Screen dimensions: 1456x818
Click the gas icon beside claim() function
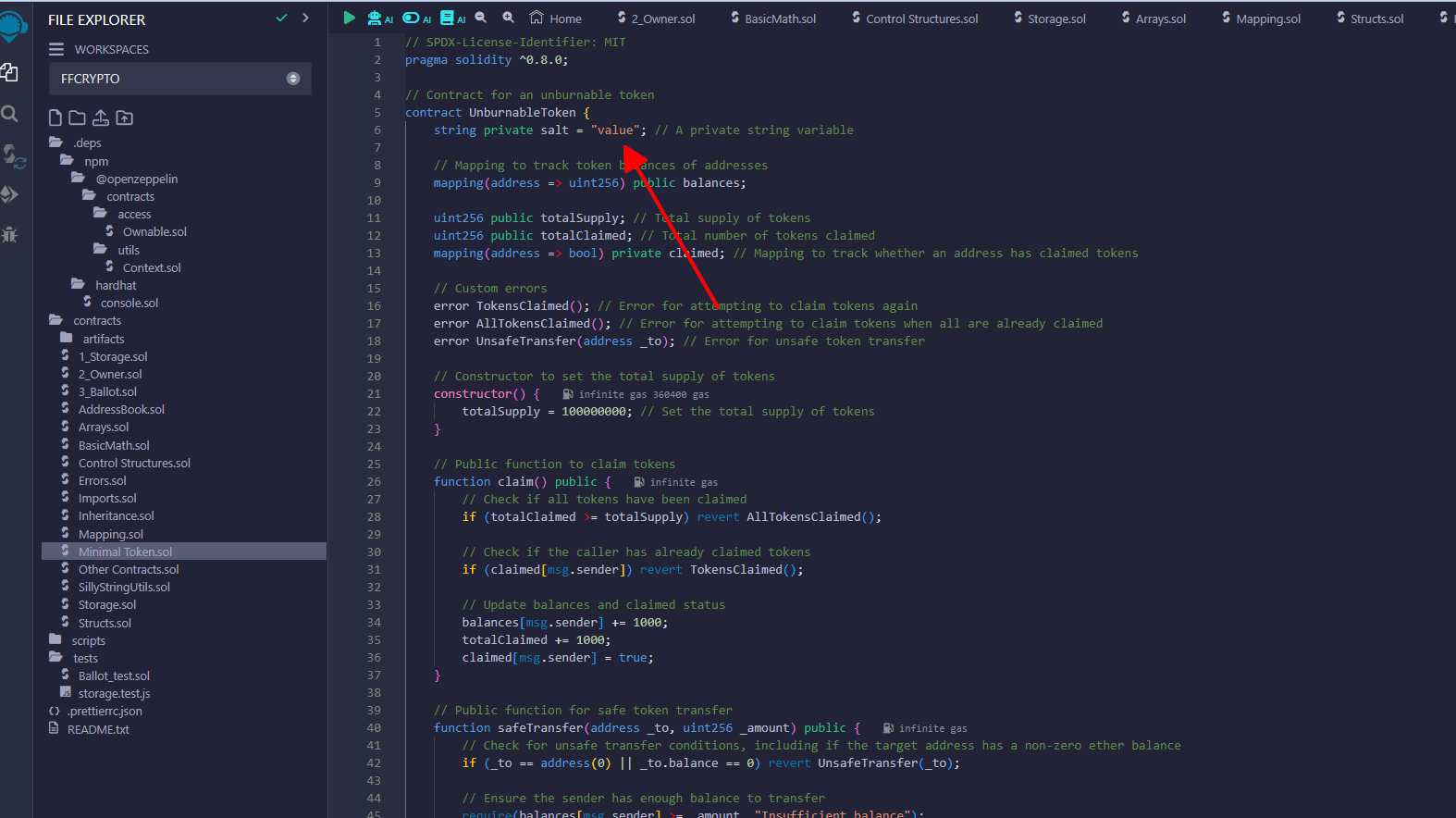pyautogui.click(x=639, y=482)
